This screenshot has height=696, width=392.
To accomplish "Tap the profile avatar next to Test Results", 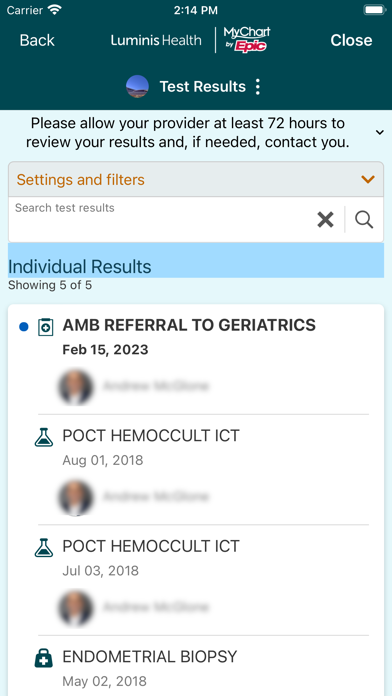I will [137, 87].
